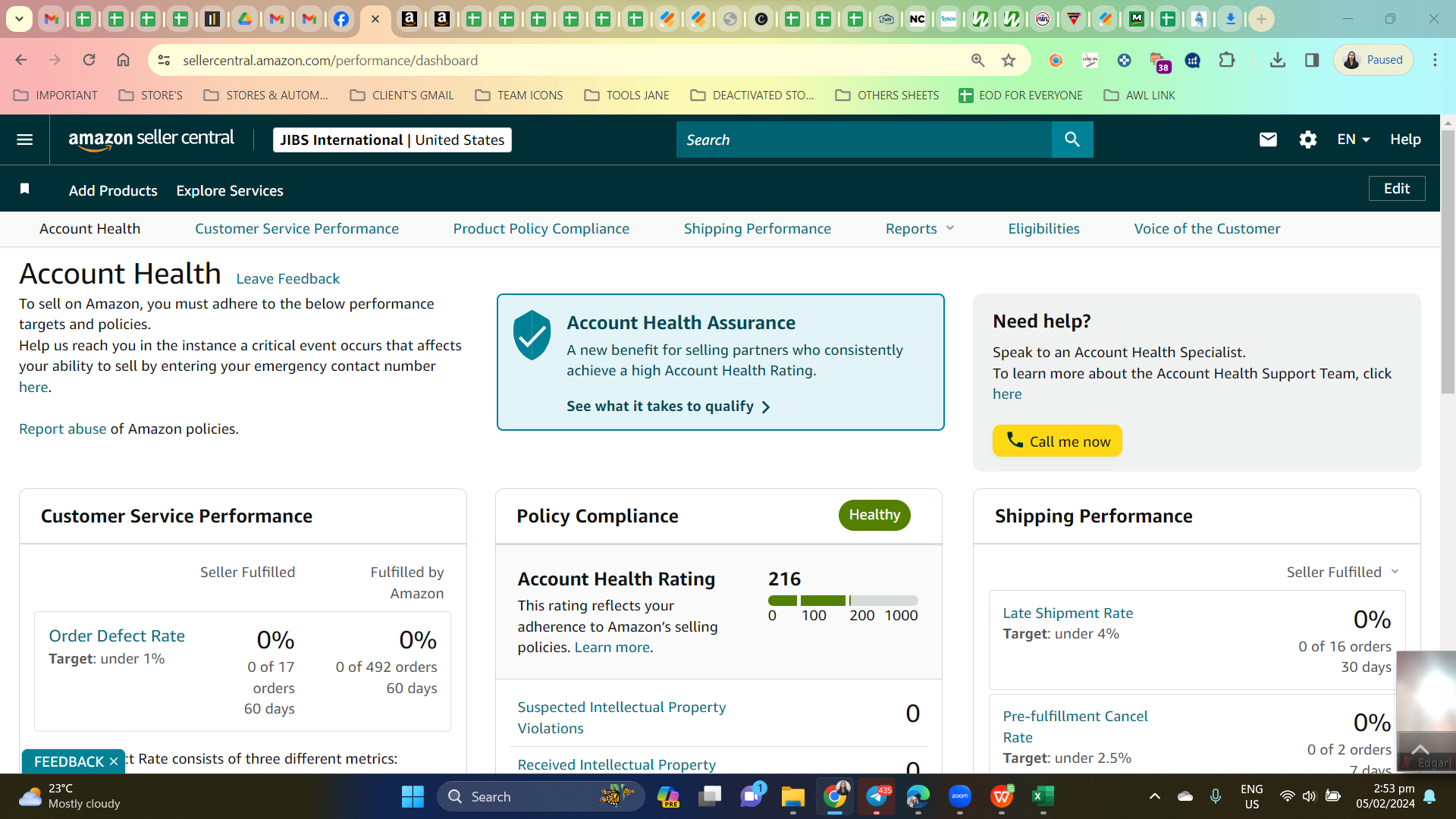Open File Explorer from the taskbar

(792, 796)
